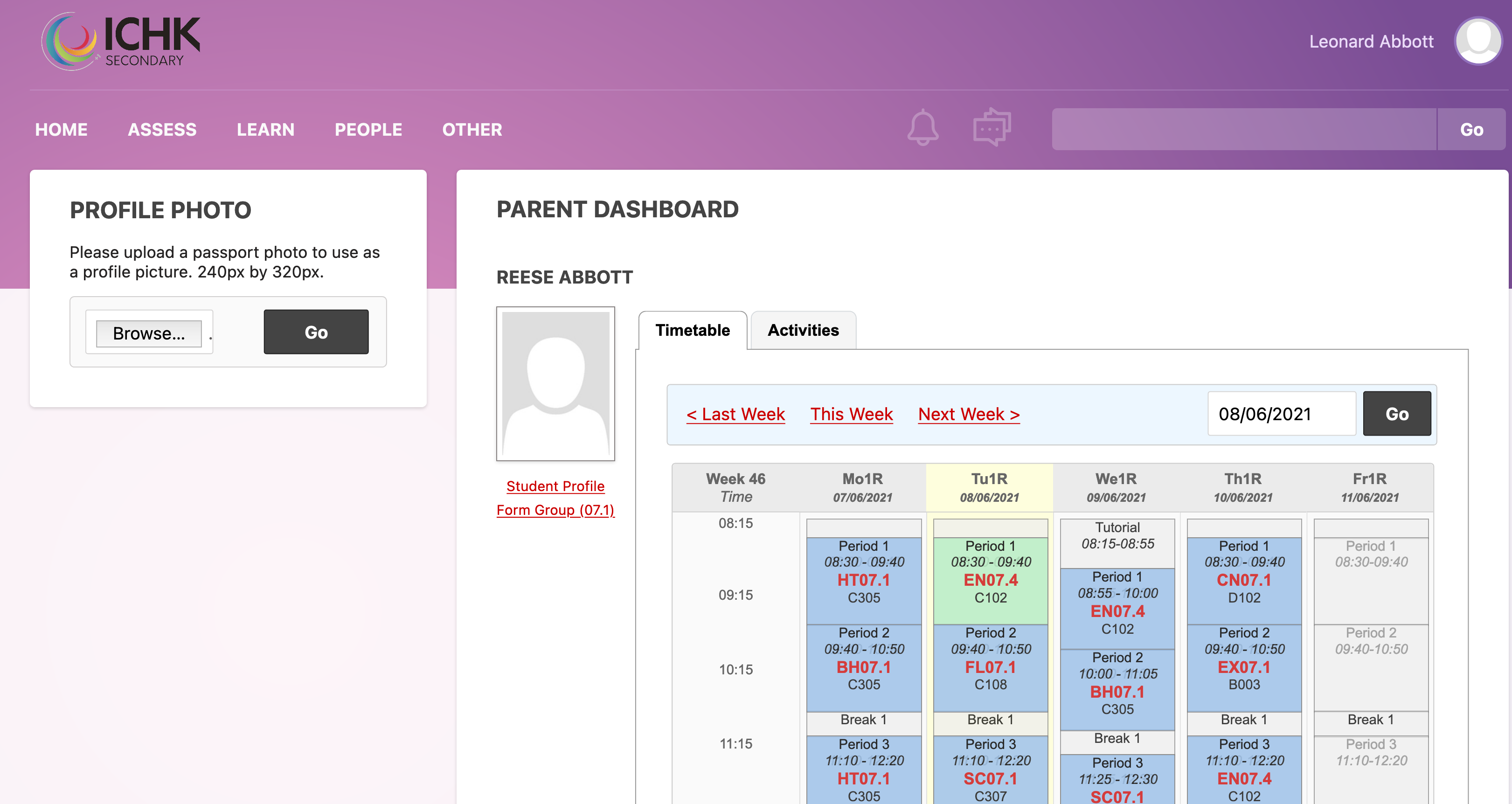Click Reese Abbott's student photo placeholder

point(555,384)
